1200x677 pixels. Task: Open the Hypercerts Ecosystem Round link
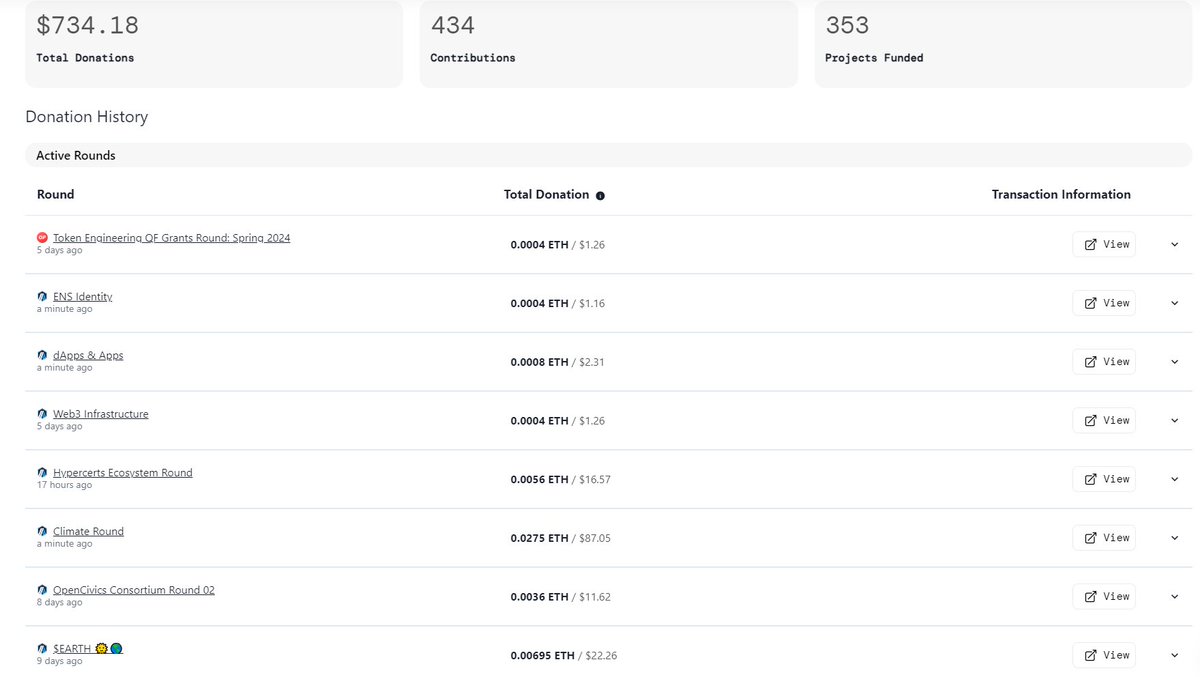pos(123,473)
